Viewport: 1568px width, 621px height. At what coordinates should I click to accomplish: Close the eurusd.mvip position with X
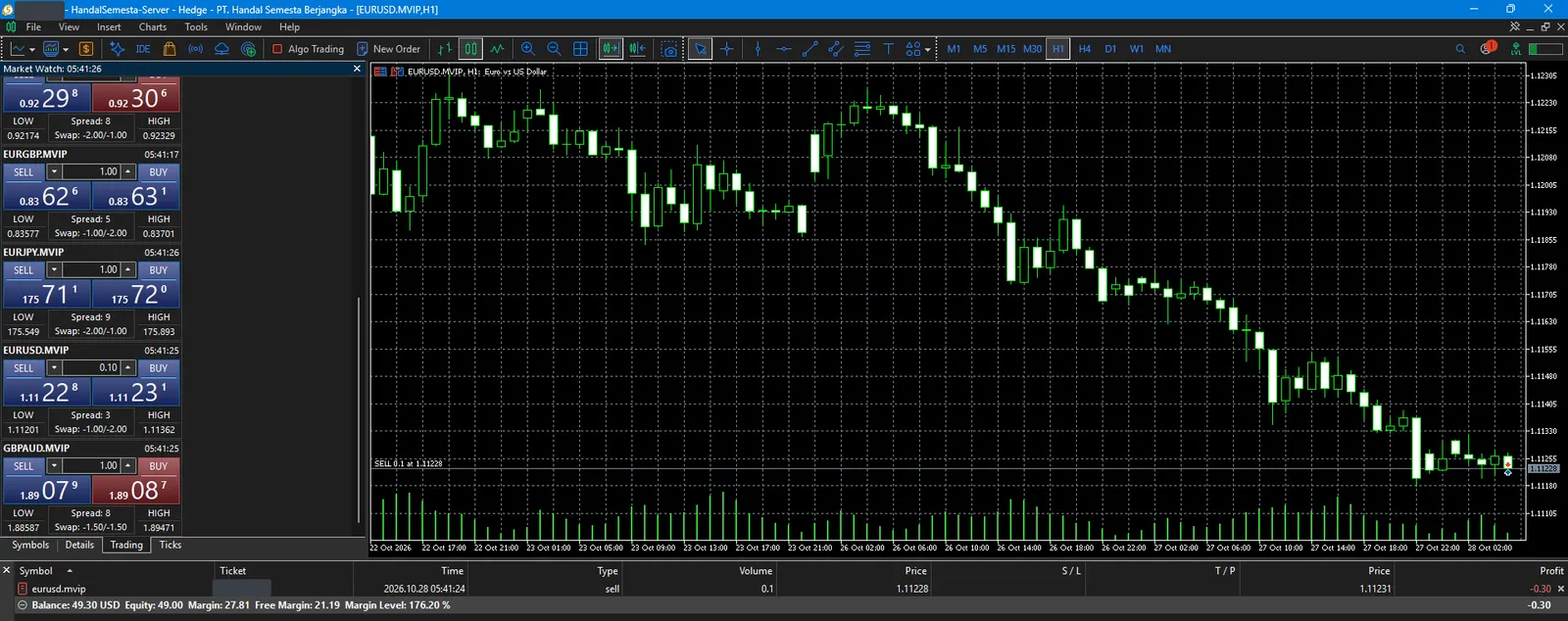[x=1561, y=589]
